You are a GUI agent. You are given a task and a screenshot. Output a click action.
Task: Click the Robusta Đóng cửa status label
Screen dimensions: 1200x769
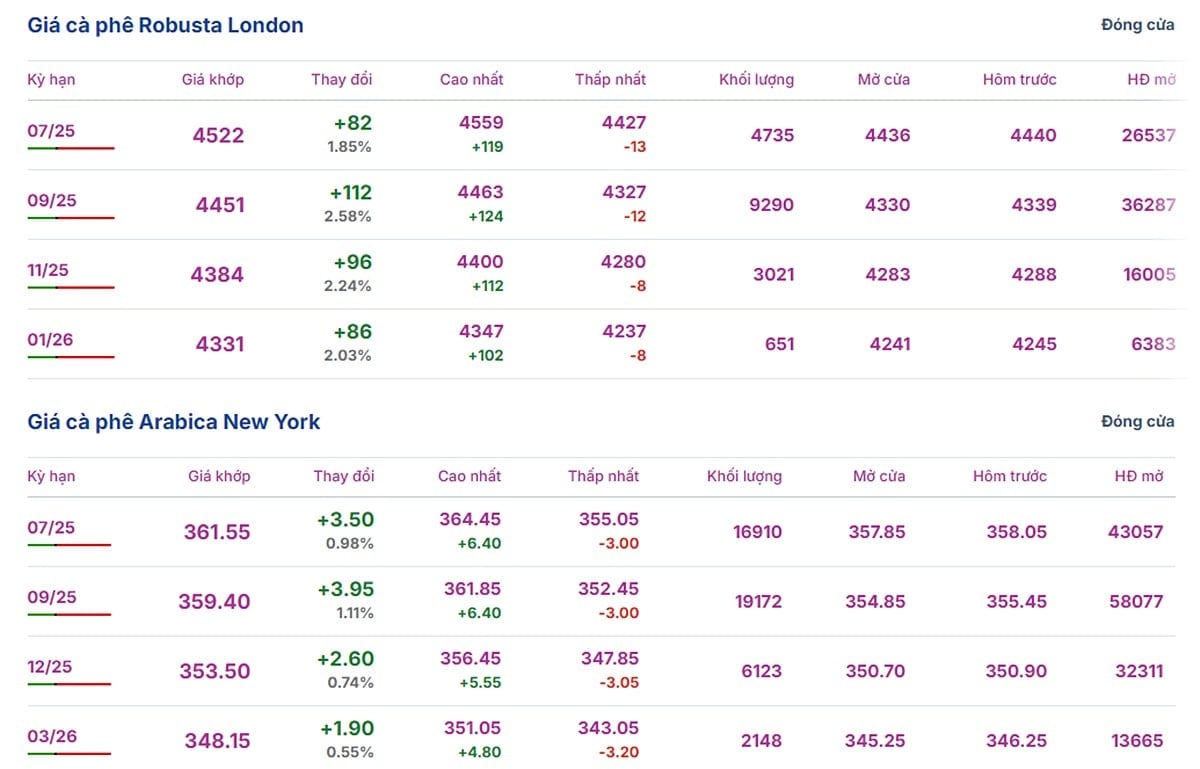(x=1138, y=25)
